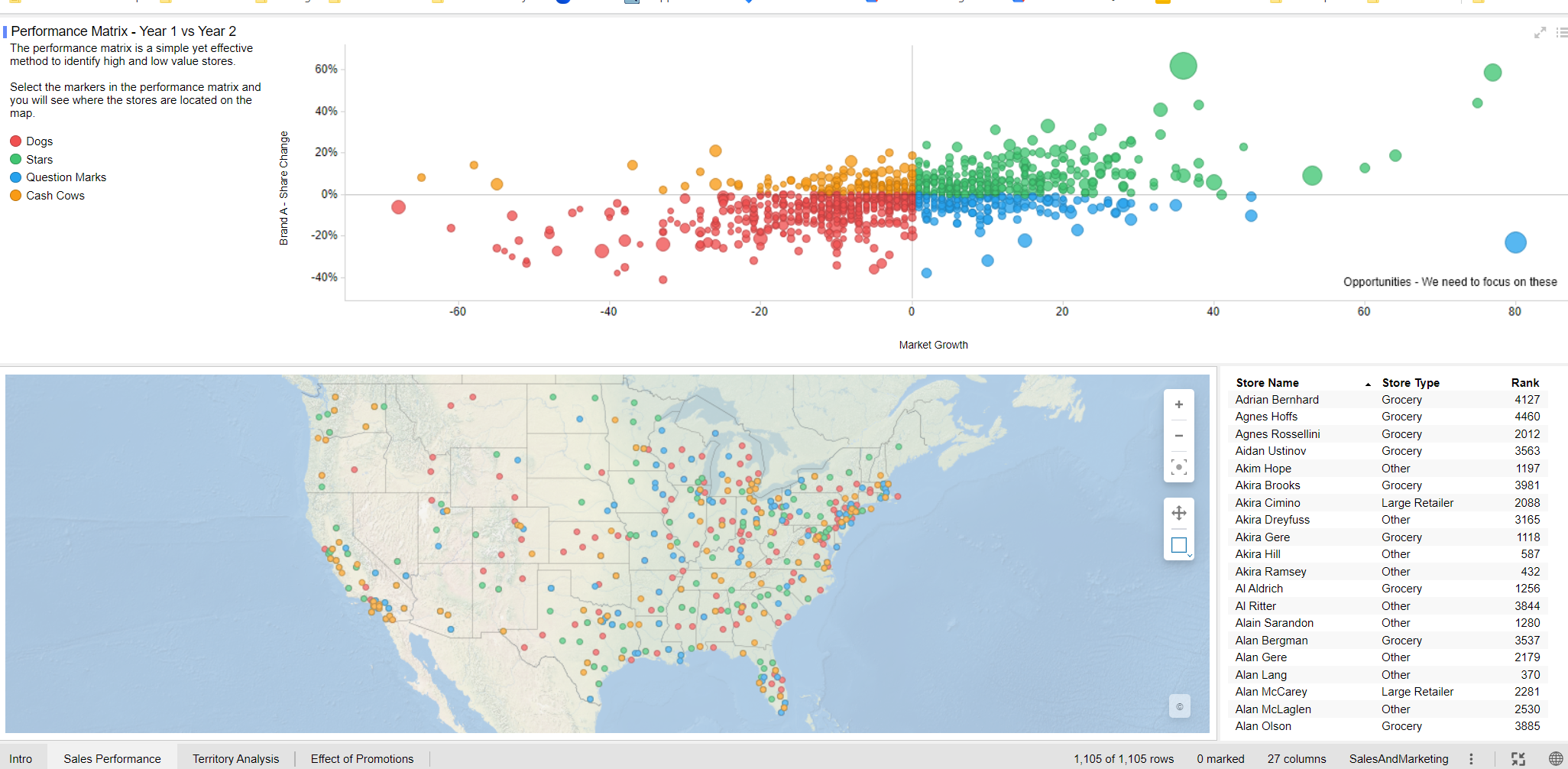
Task: Click the red Dogs legend swatch
Action: click(15, 141)
